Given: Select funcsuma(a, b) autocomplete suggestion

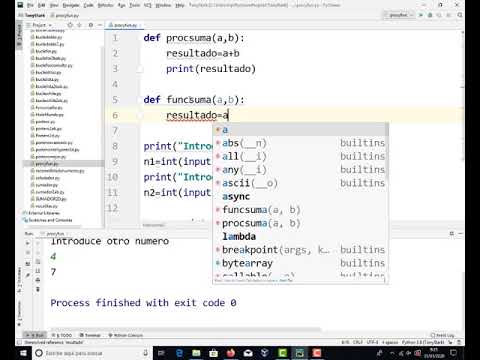Looking at the screenshot, I should 300,210.
